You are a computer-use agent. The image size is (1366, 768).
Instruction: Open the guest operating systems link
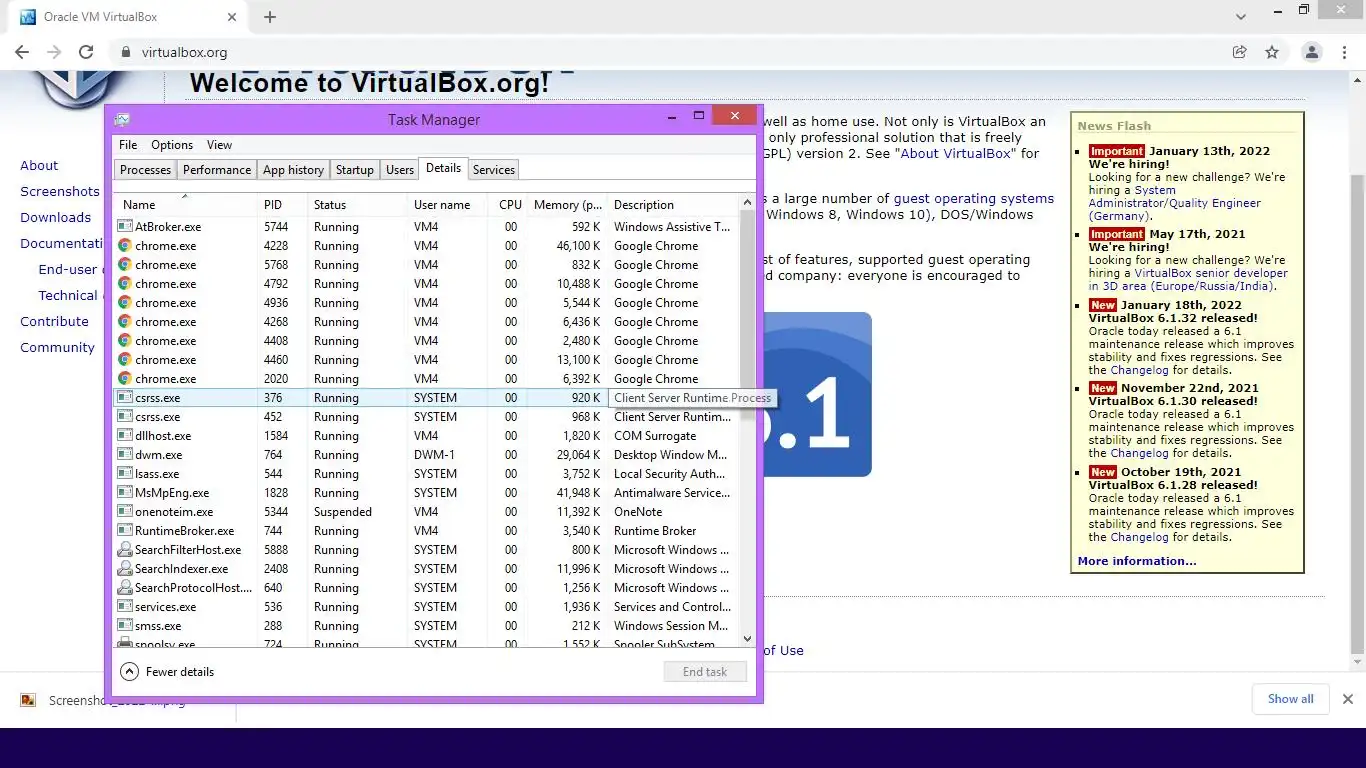point(973,199)
